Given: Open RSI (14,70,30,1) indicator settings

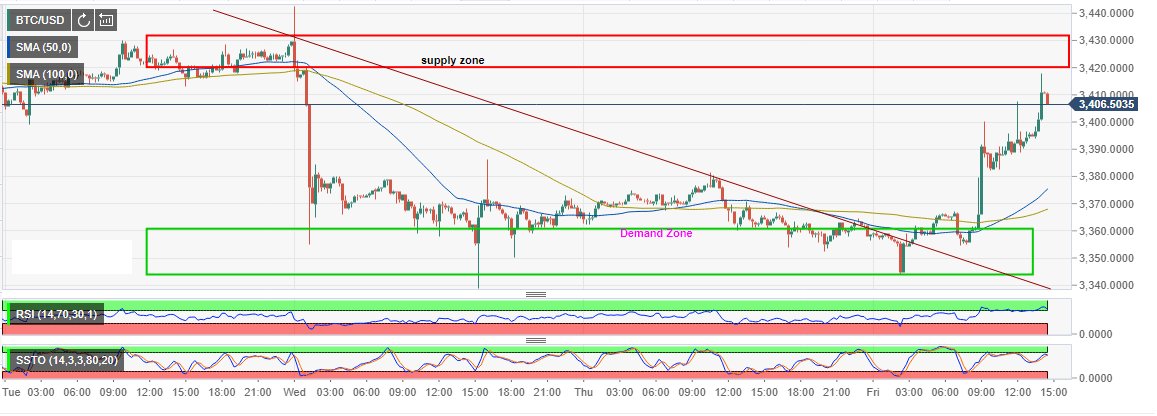Looking at the screenshot, I should coord(65,315).
